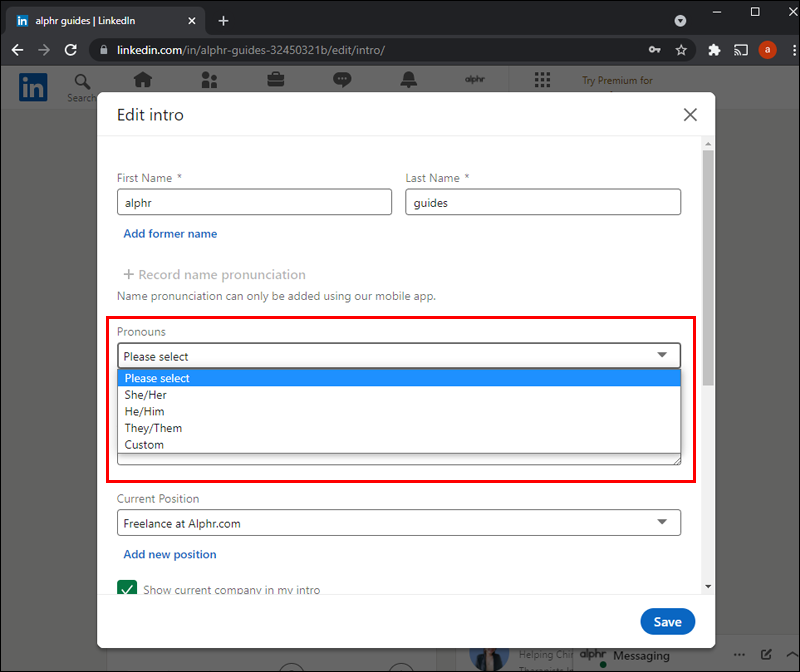
Task: Click the Add former name link
Action: (x=170, y=234)
